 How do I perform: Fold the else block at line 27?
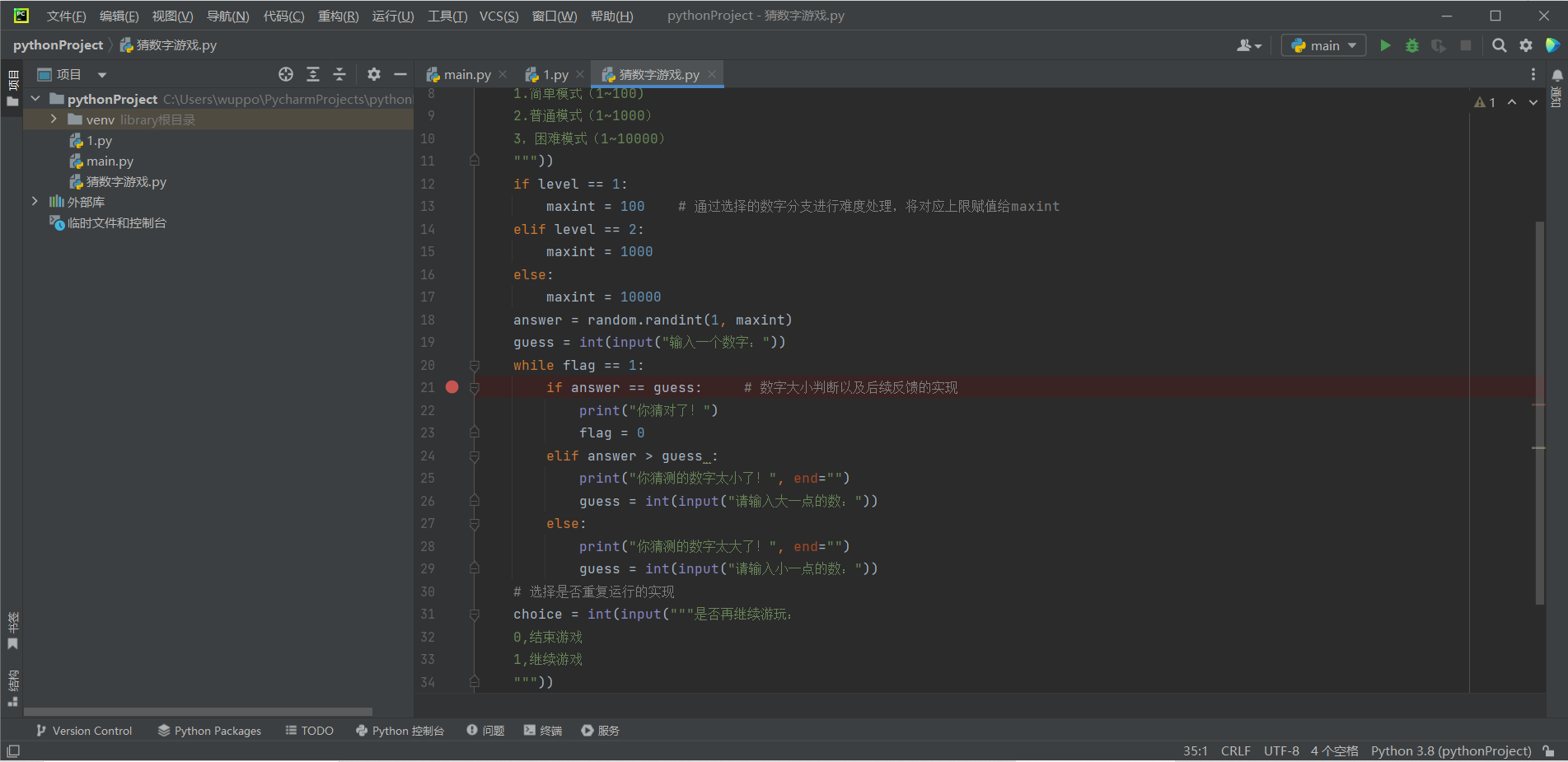click(x=475, y=523)
